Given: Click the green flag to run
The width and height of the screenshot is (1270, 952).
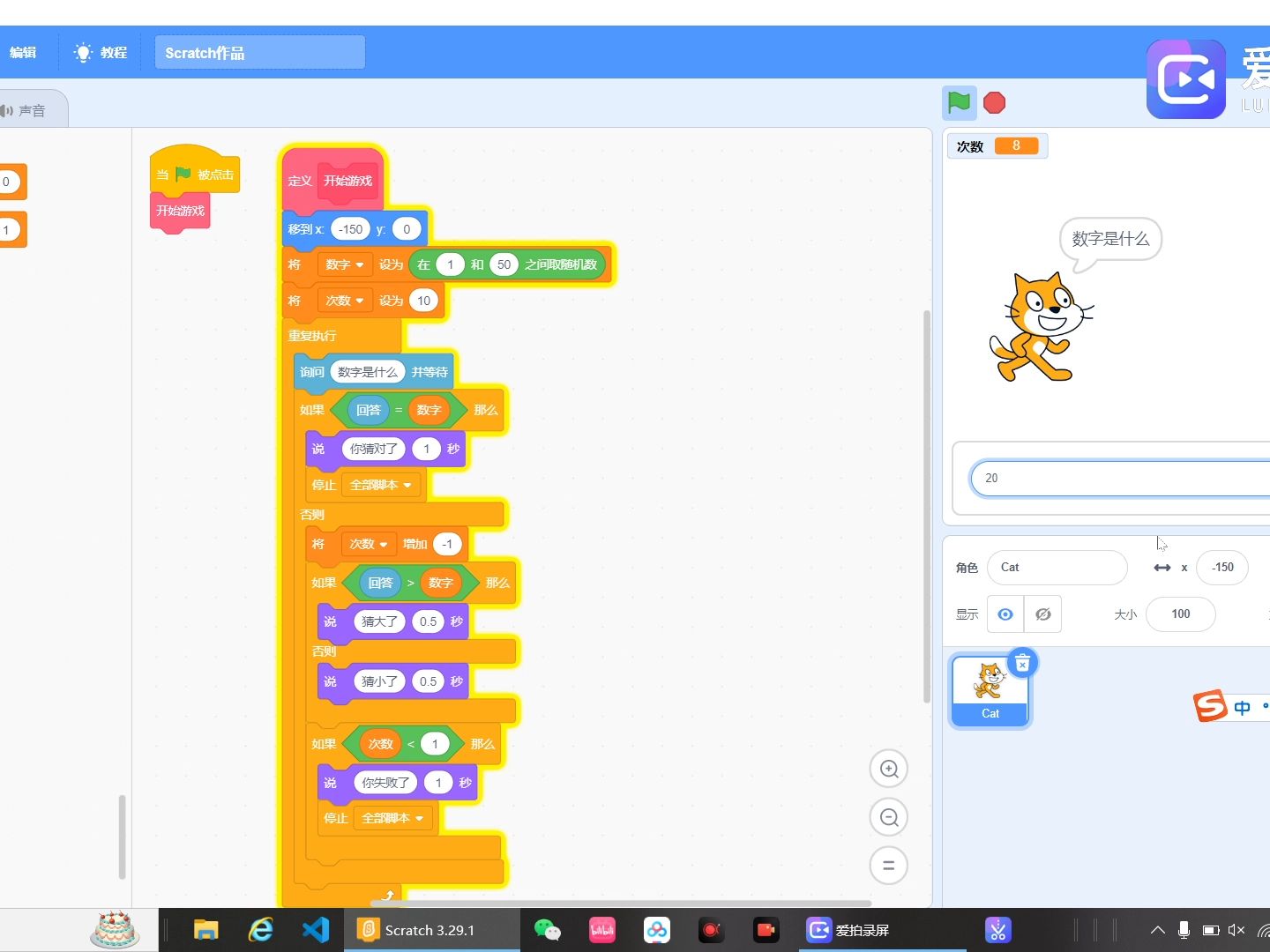Looking at the screenshot, I should coord(959,103).
